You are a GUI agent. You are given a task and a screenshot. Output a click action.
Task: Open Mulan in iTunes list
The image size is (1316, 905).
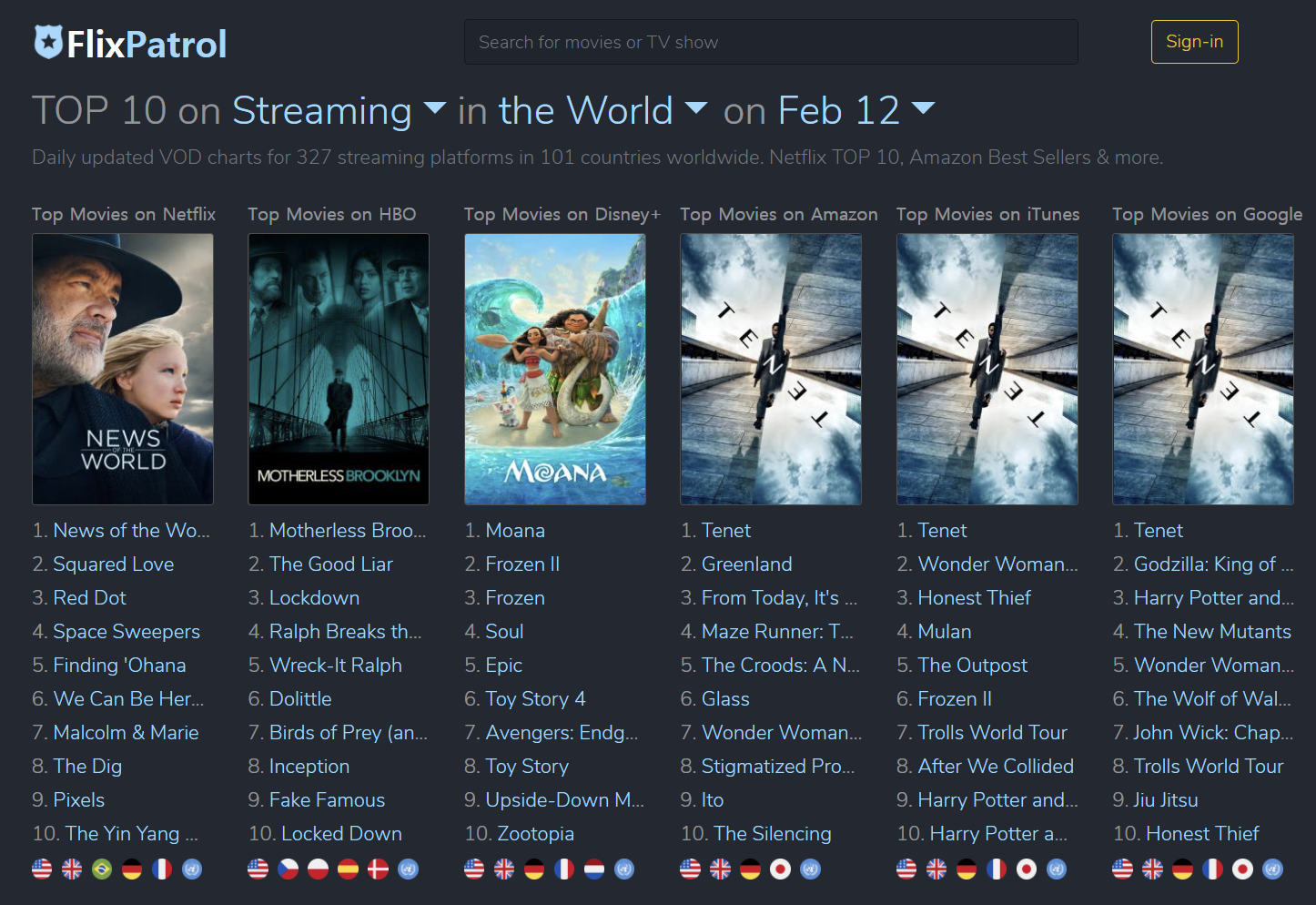(945, 632)
